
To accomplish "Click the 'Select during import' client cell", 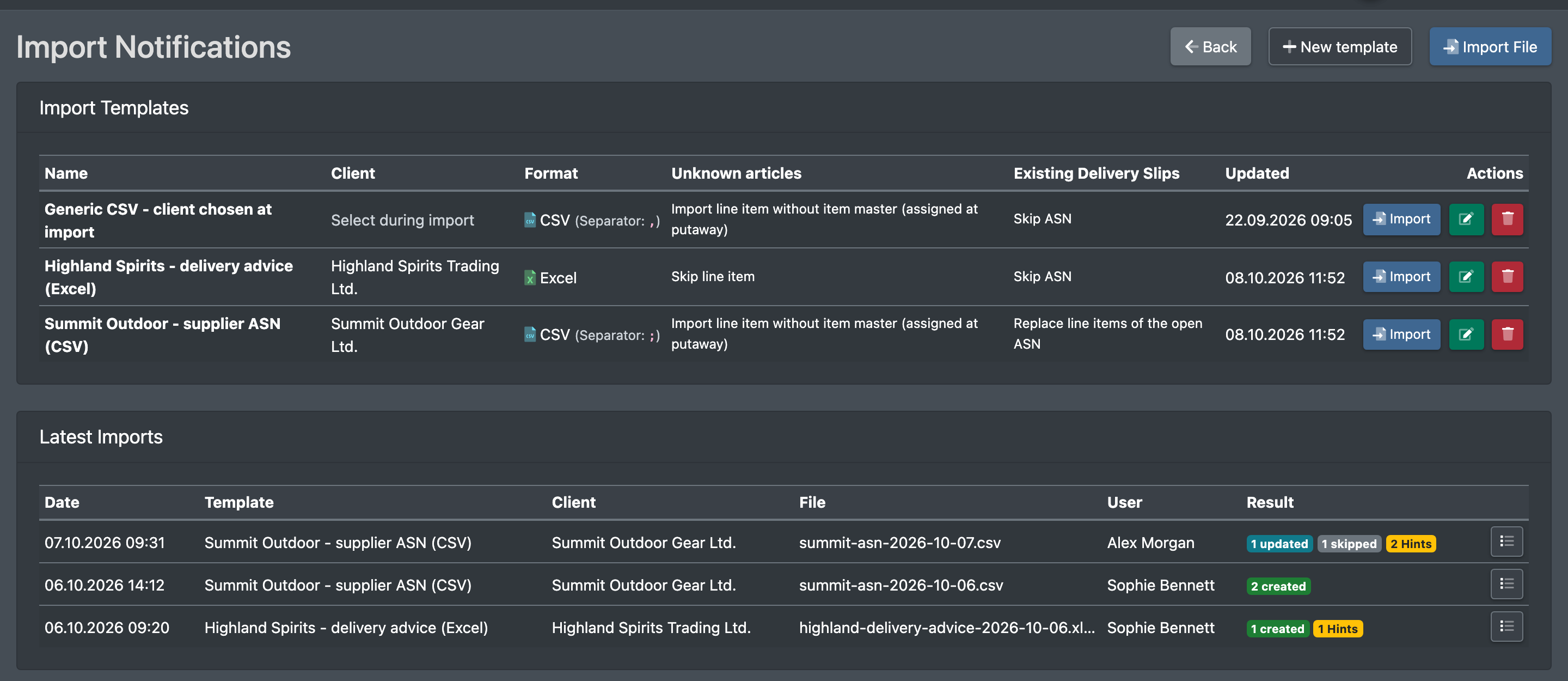I will [402, 220].
